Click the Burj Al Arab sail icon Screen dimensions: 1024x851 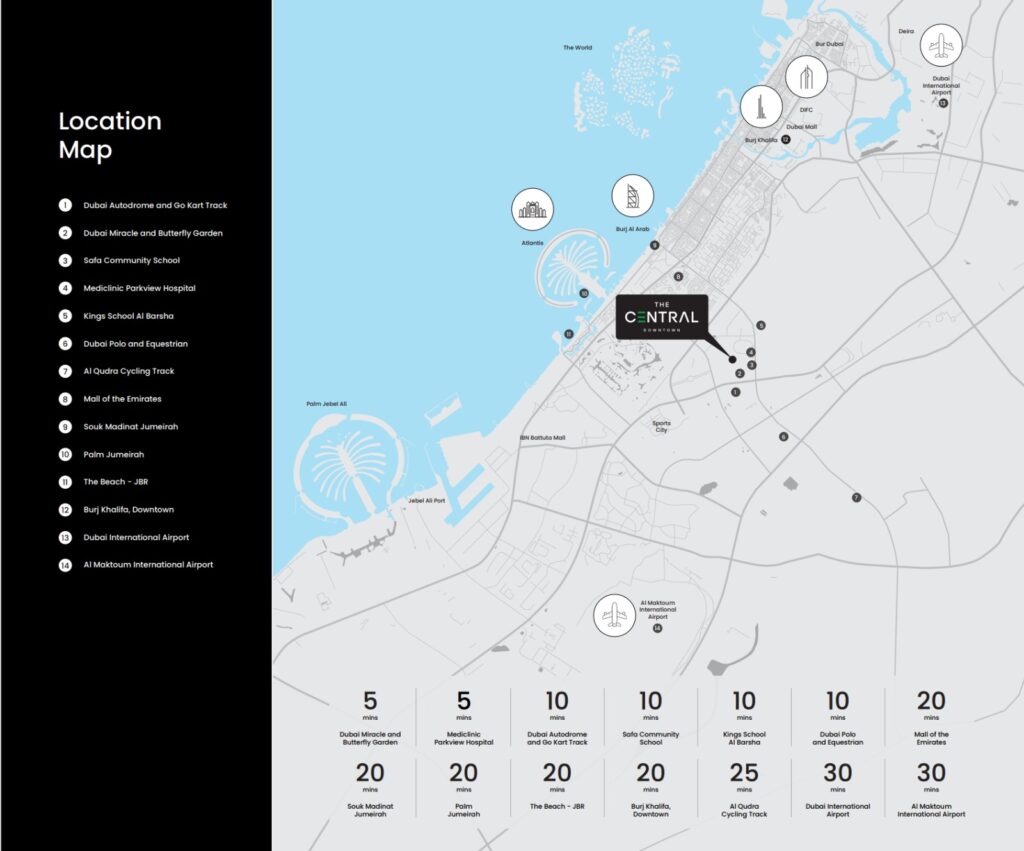pos(632,195)
